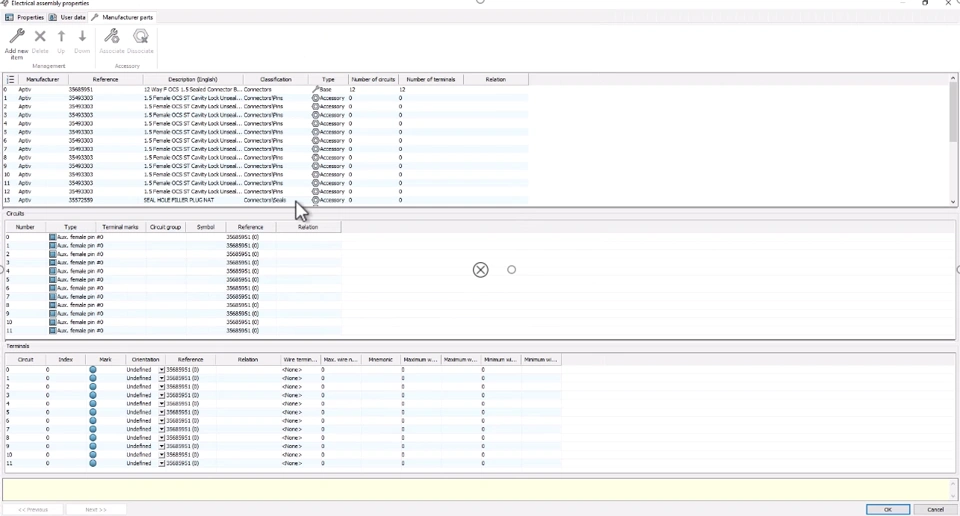
Task: Move item Up with the arrow icon
Action: click(x=61, y=37)
